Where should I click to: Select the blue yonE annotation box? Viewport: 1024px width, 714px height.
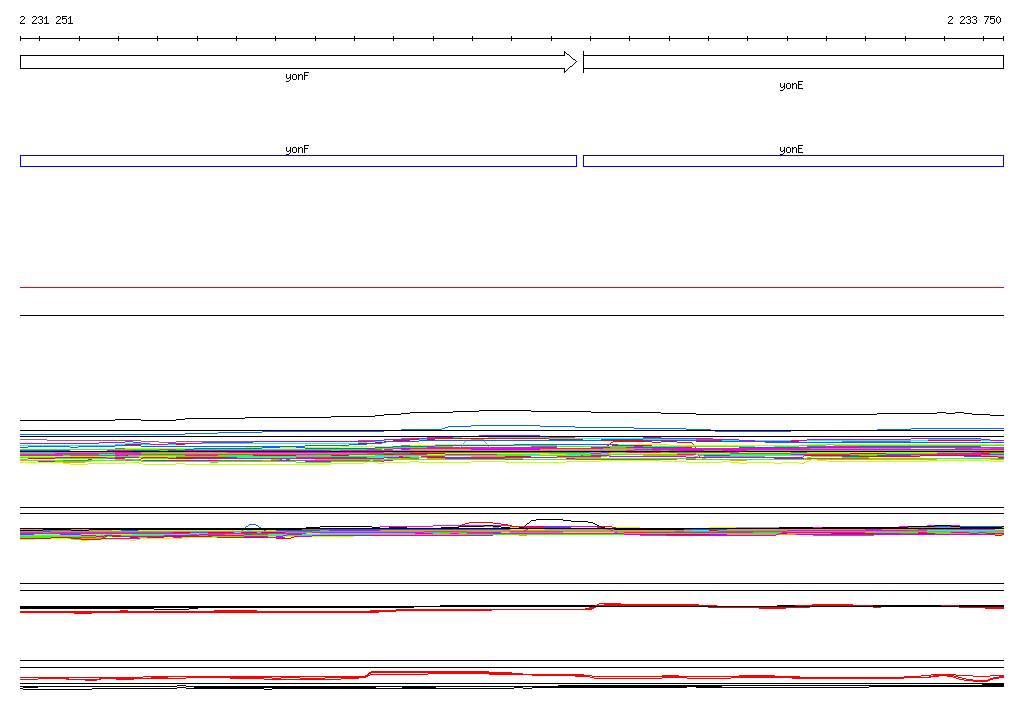(792, 161)
